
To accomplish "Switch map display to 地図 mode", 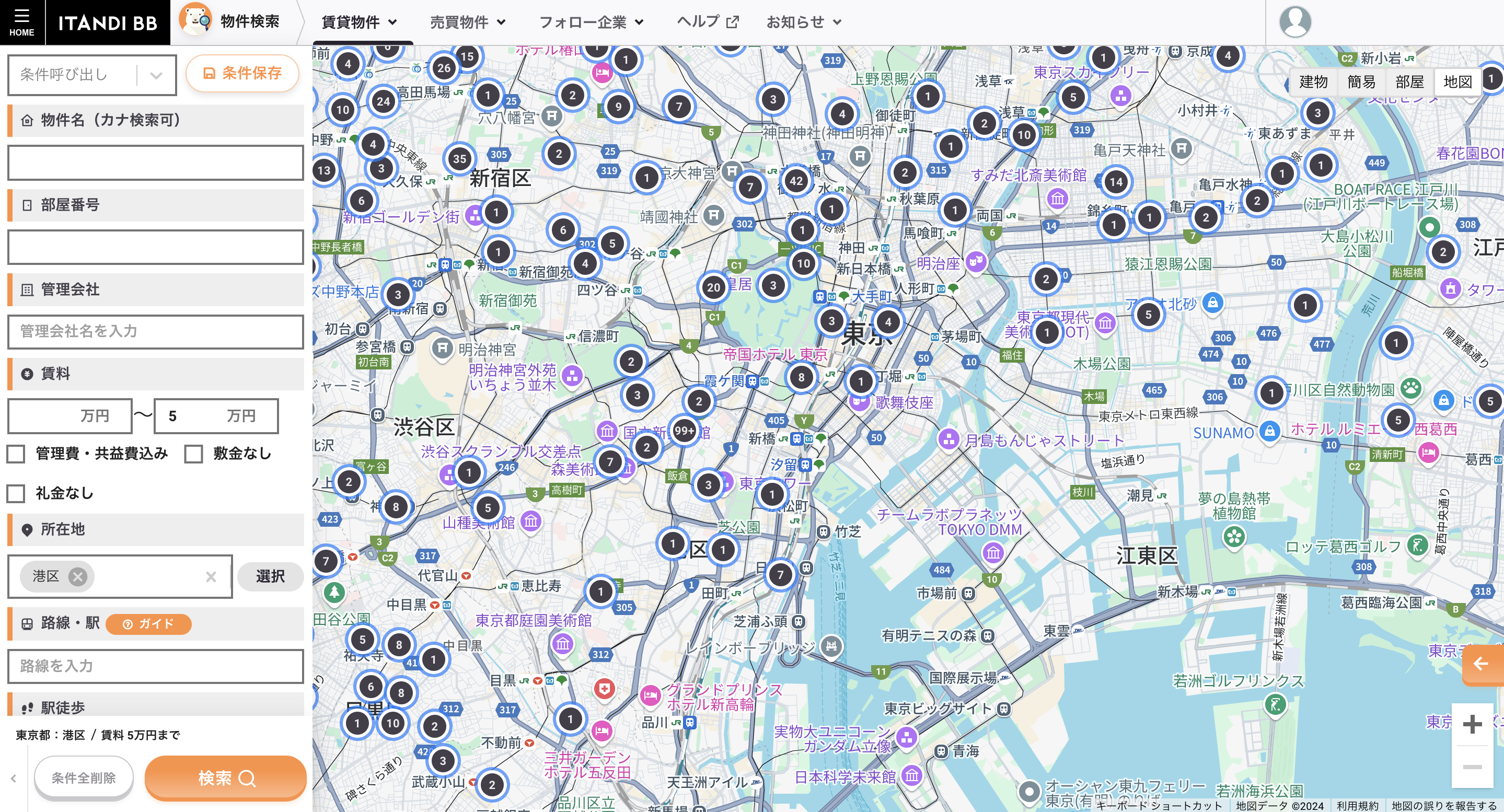I will pos(1457,82).
